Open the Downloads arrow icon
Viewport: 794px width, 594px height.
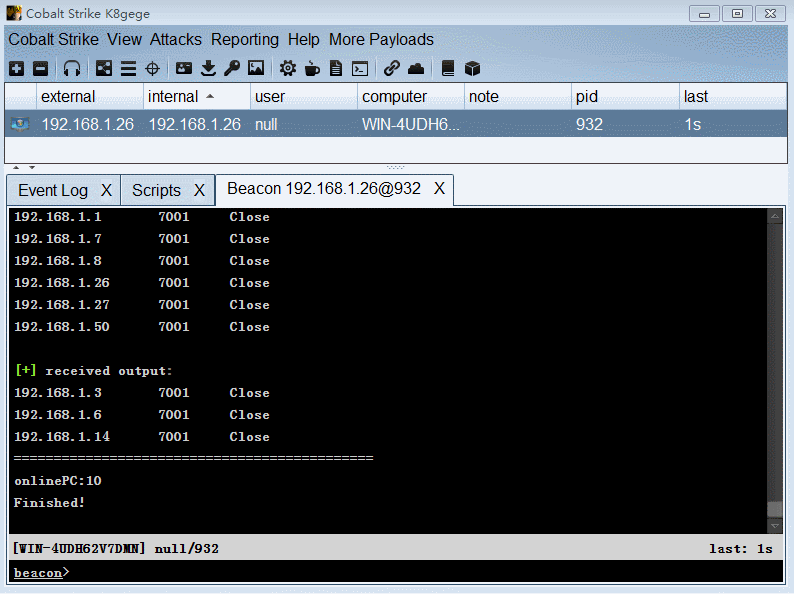(208, 68)
